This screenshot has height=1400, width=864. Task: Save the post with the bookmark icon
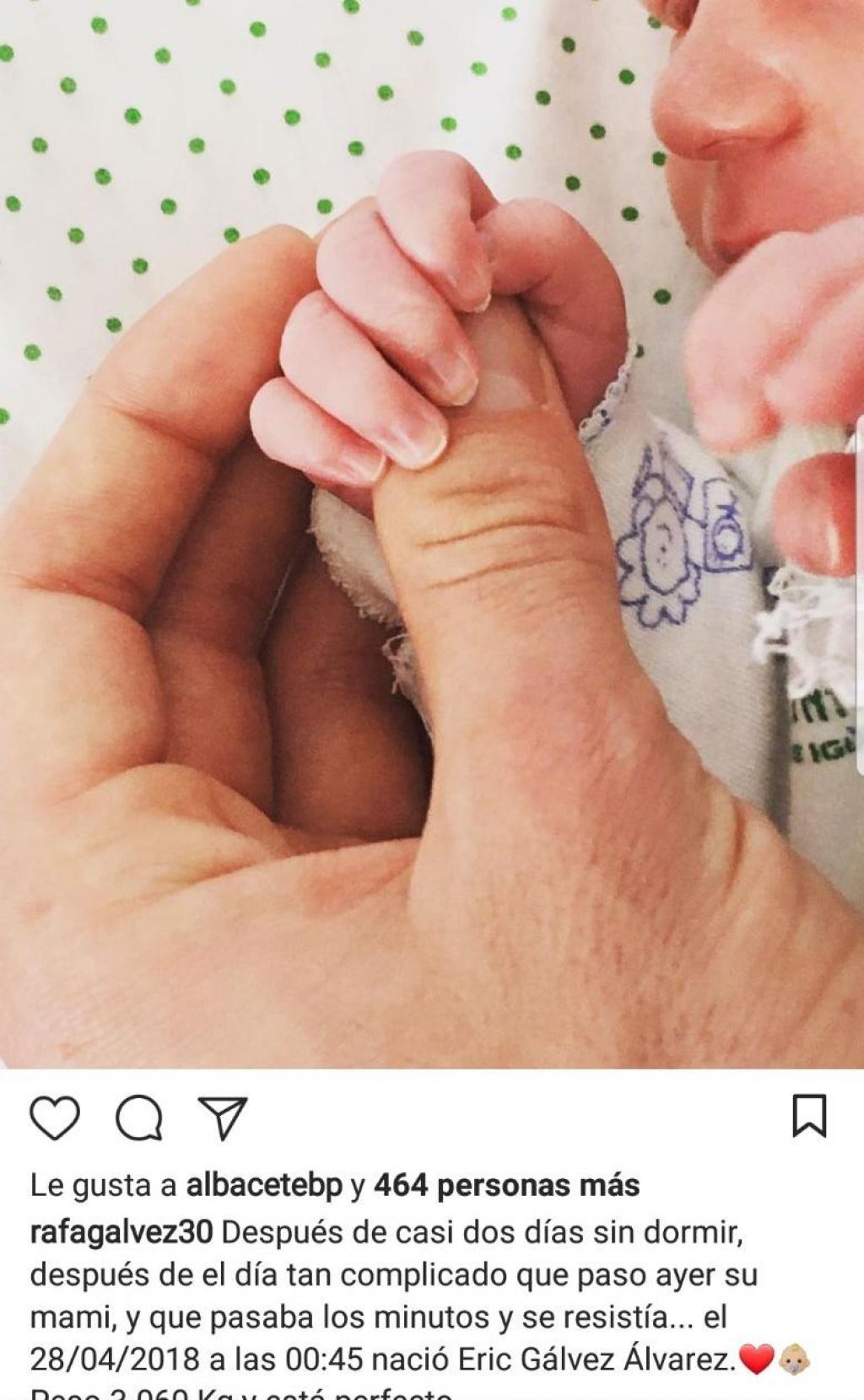(x=810, y=1117)
